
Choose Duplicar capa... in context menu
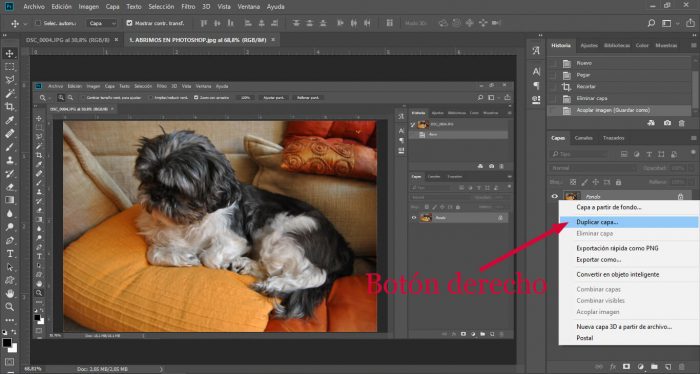tap(628, 222)
